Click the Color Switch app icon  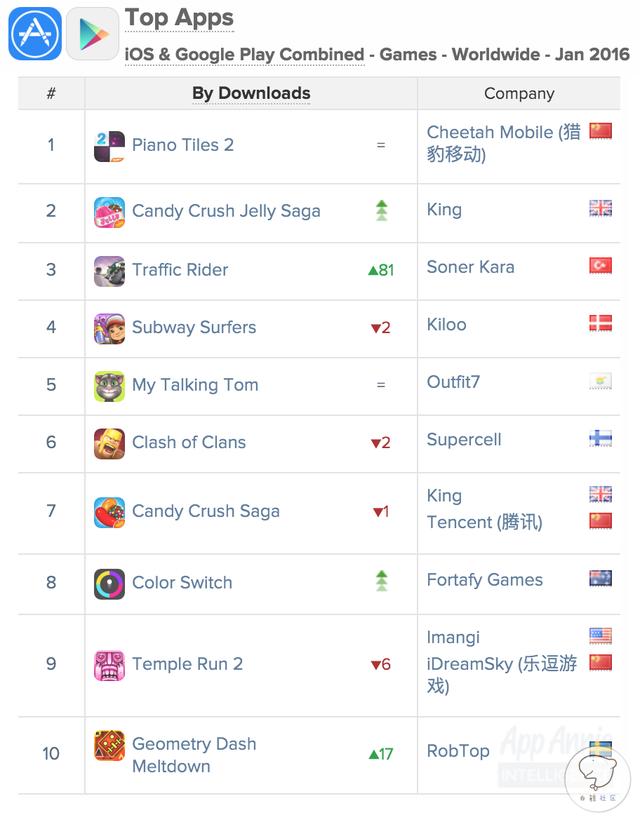tap(109, 583)
